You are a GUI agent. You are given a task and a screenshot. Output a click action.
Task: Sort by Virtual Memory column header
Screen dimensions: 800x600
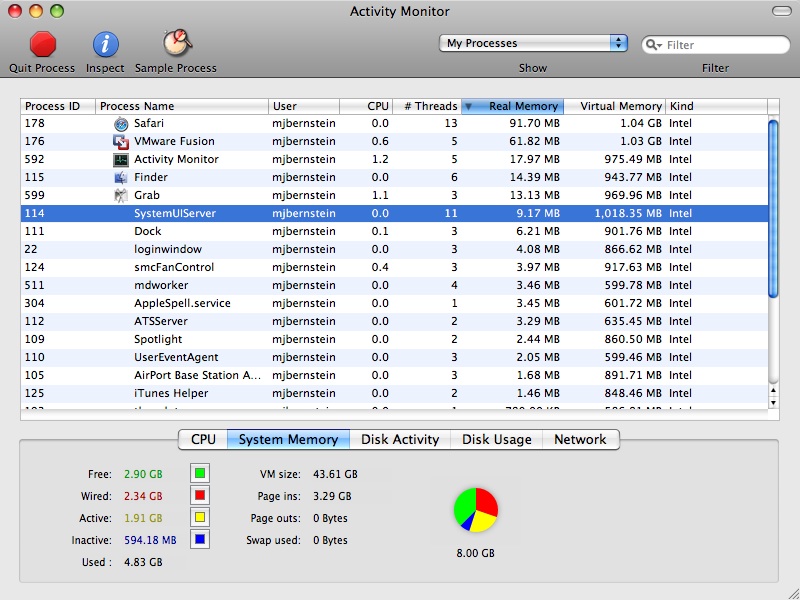pos(614,106)
